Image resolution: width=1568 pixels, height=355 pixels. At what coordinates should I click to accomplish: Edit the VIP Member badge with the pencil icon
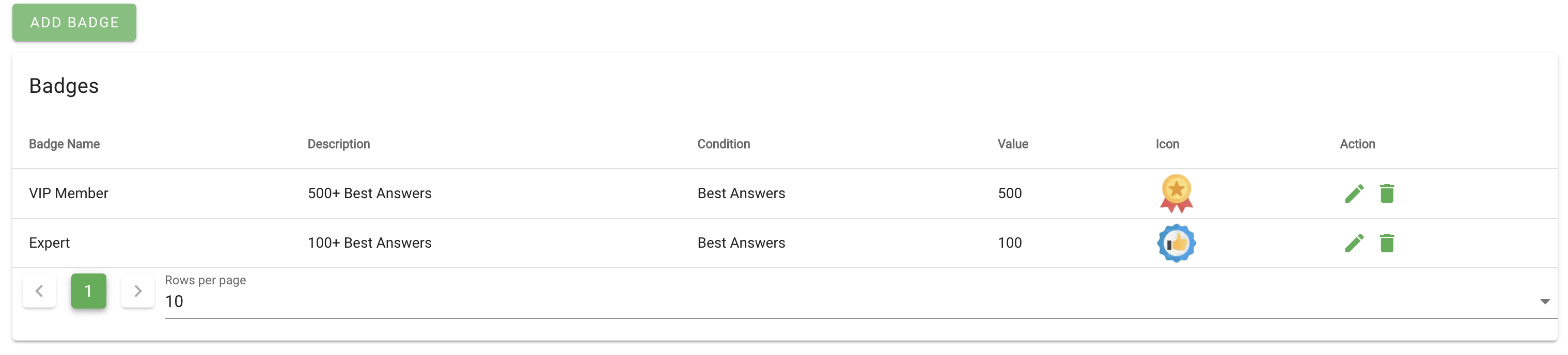pos(1354,194)
